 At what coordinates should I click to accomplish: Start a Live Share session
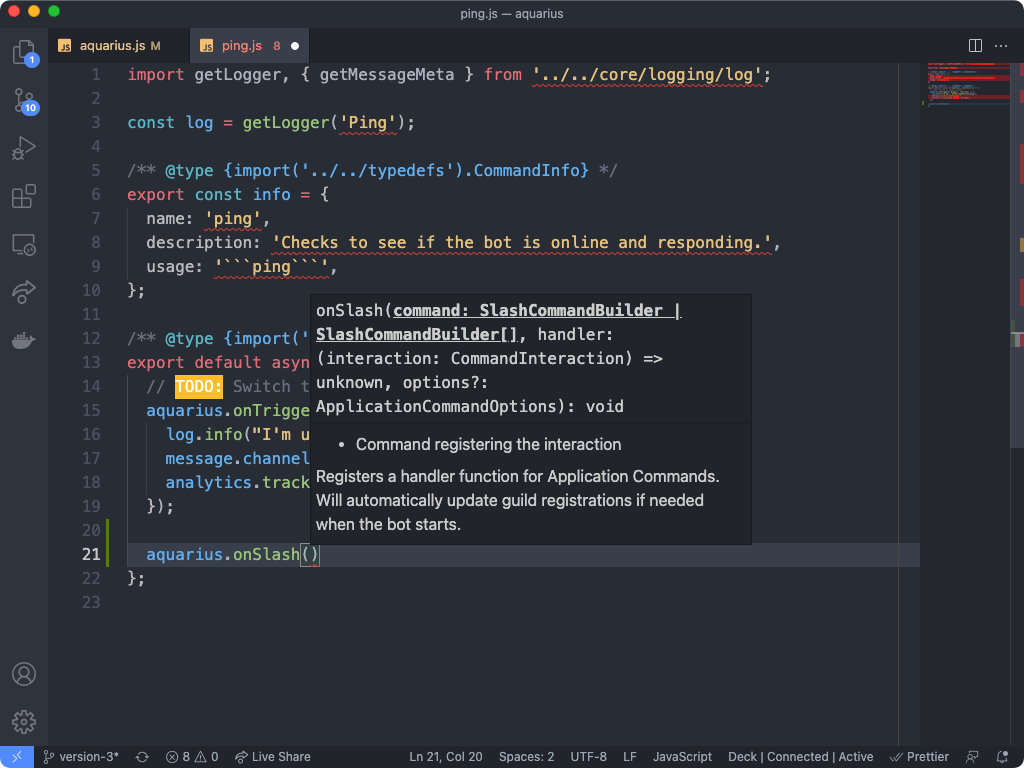(272, 757)
